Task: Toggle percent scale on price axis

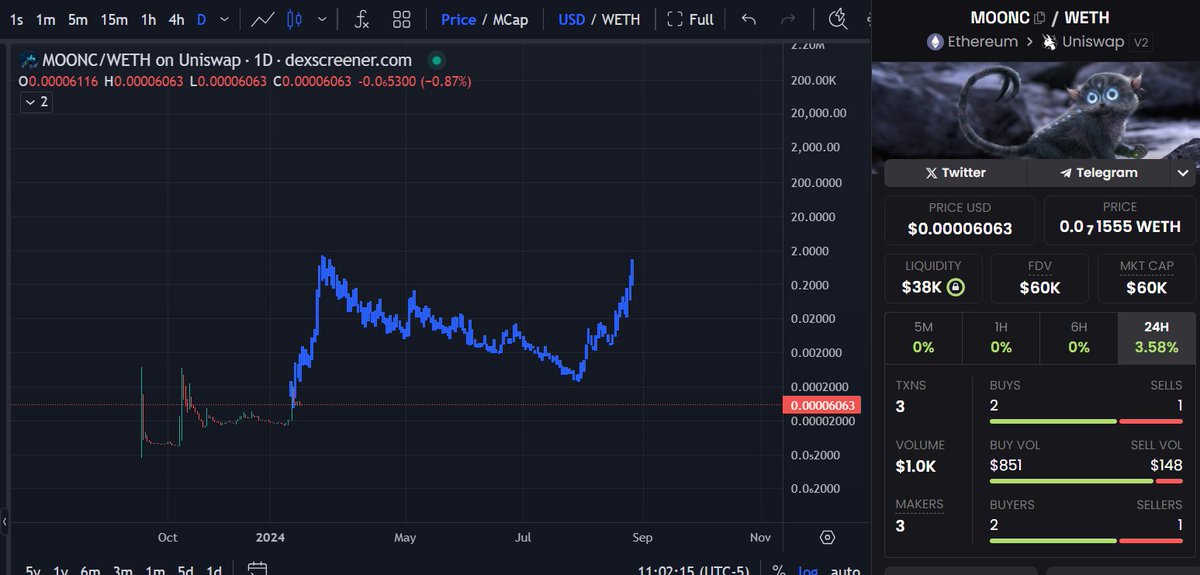Action: point(778,569)
